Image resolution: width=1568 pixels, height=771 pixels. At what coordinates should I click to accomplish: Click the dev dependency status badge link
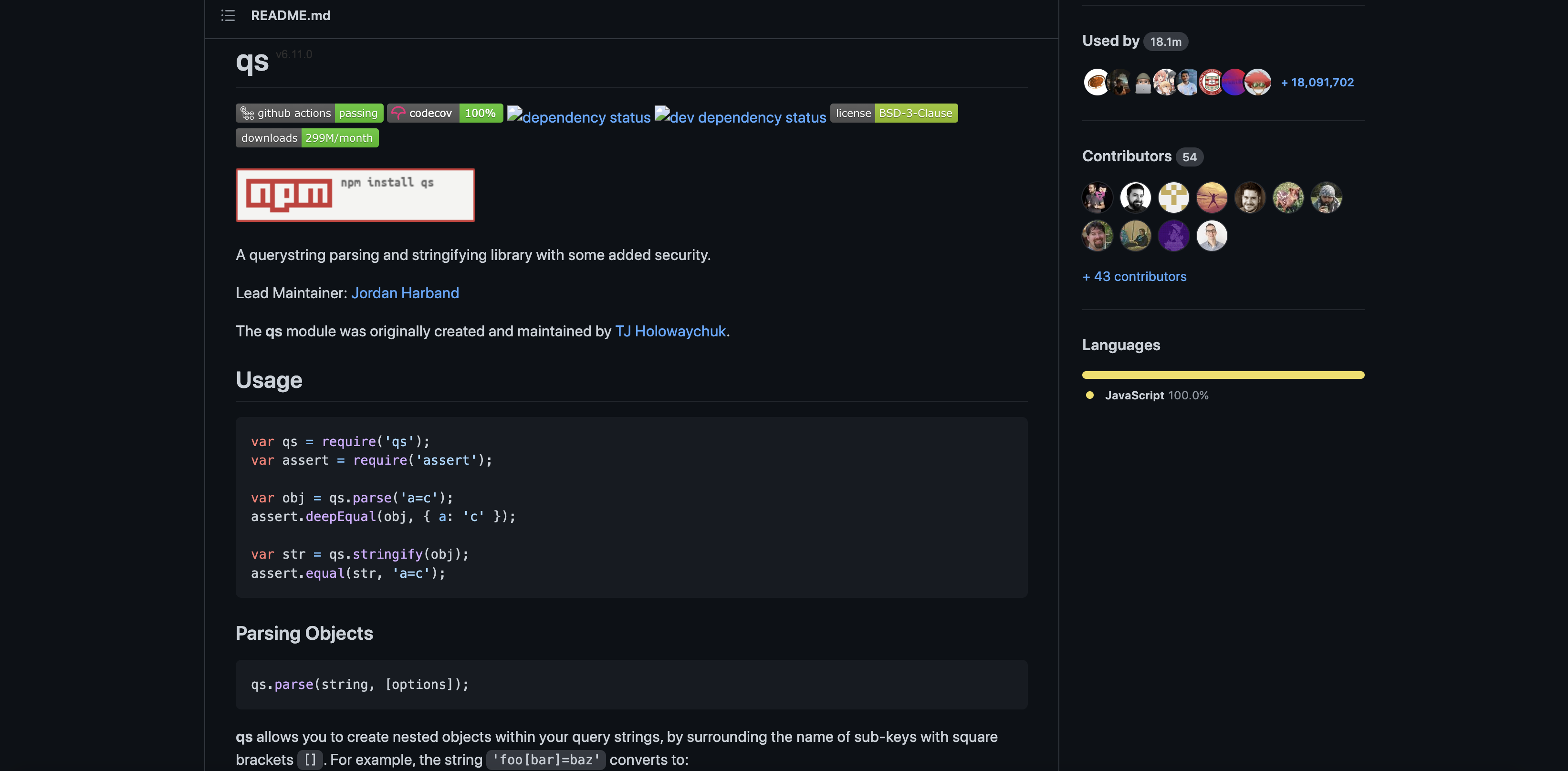(x=740, y=117)
